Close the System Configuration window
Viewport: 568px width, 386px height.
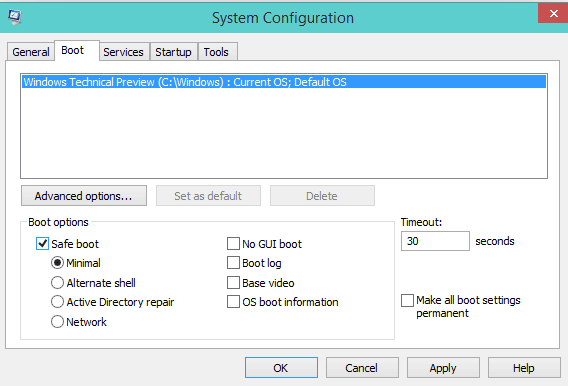point(553,14)
